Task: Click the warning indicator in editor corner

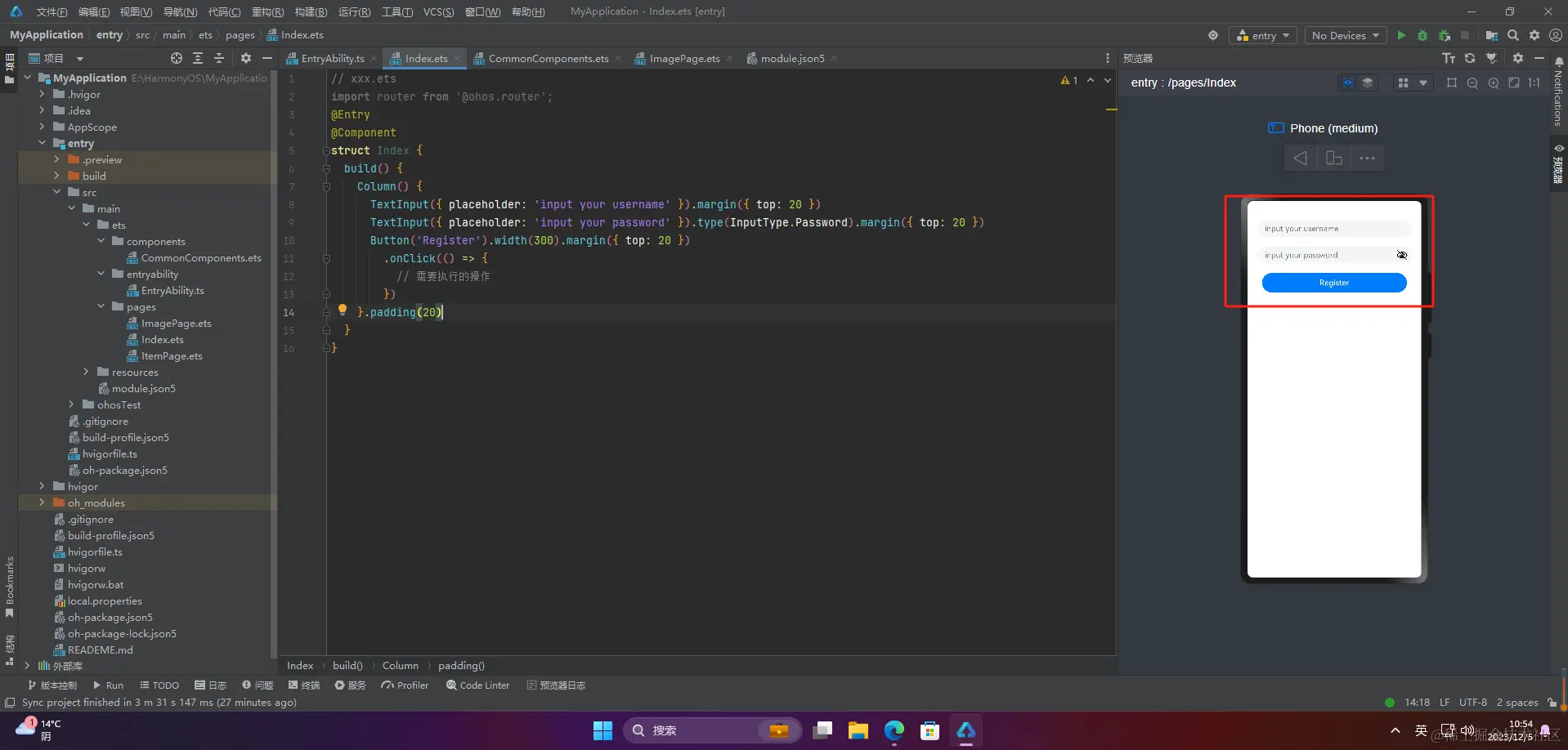Action: (x=1069, y=80)
